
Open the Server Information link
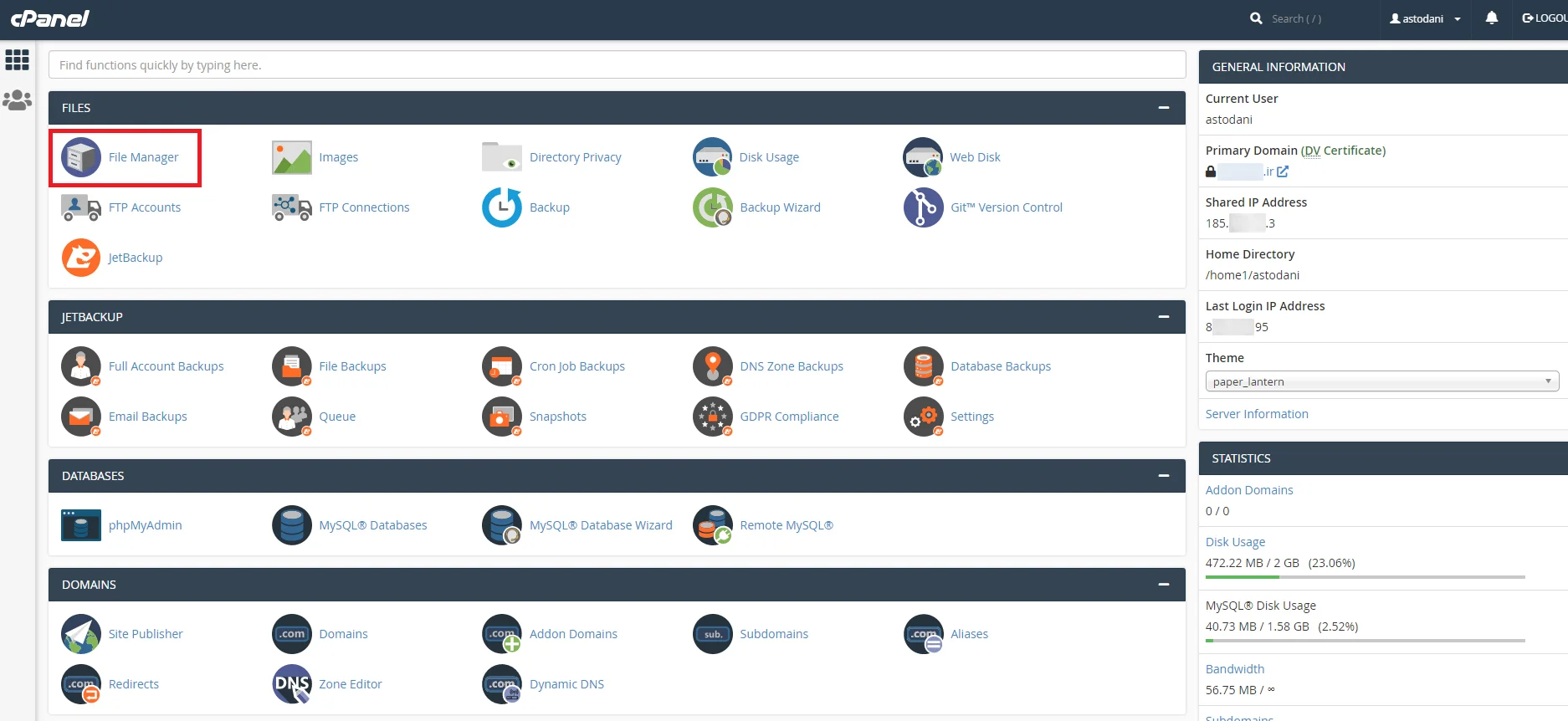click(1256, 414)
